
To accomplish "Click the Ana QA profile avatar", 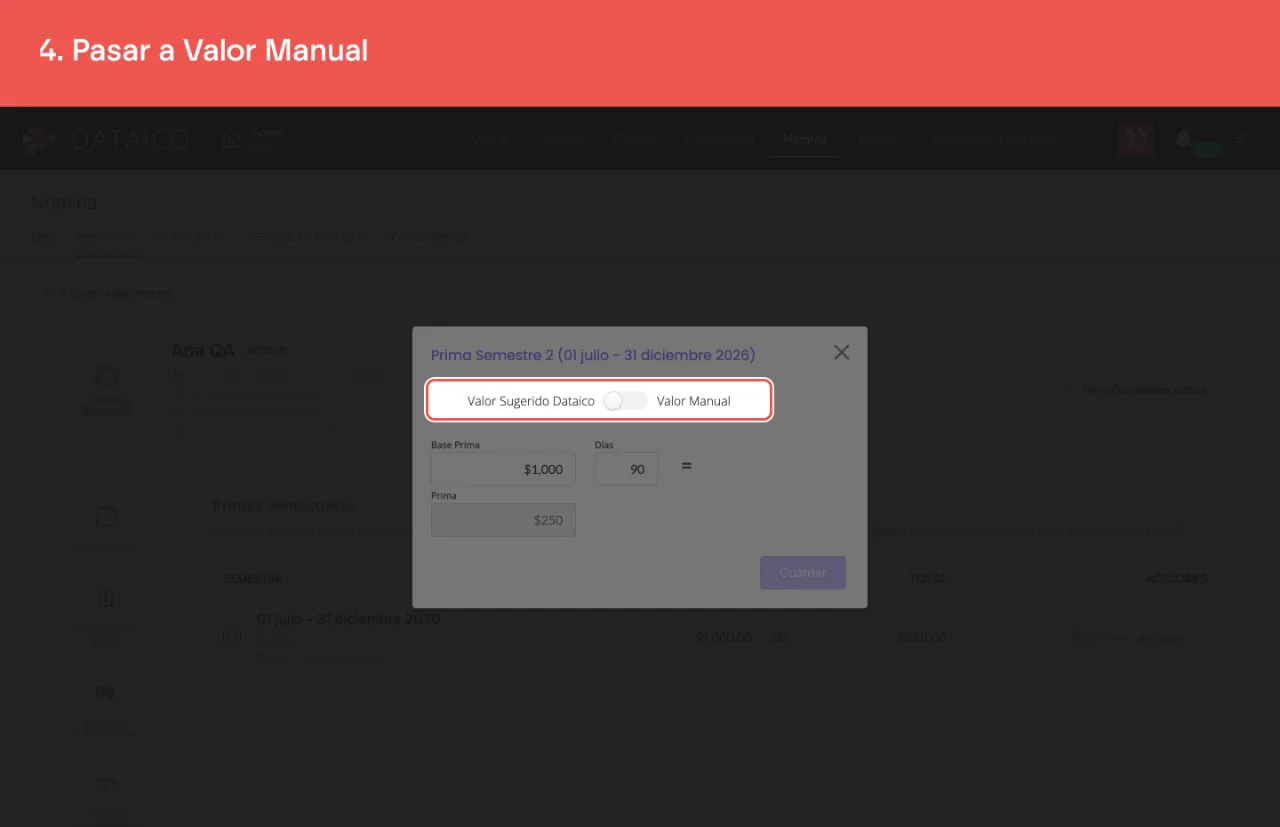I will 106,388.
